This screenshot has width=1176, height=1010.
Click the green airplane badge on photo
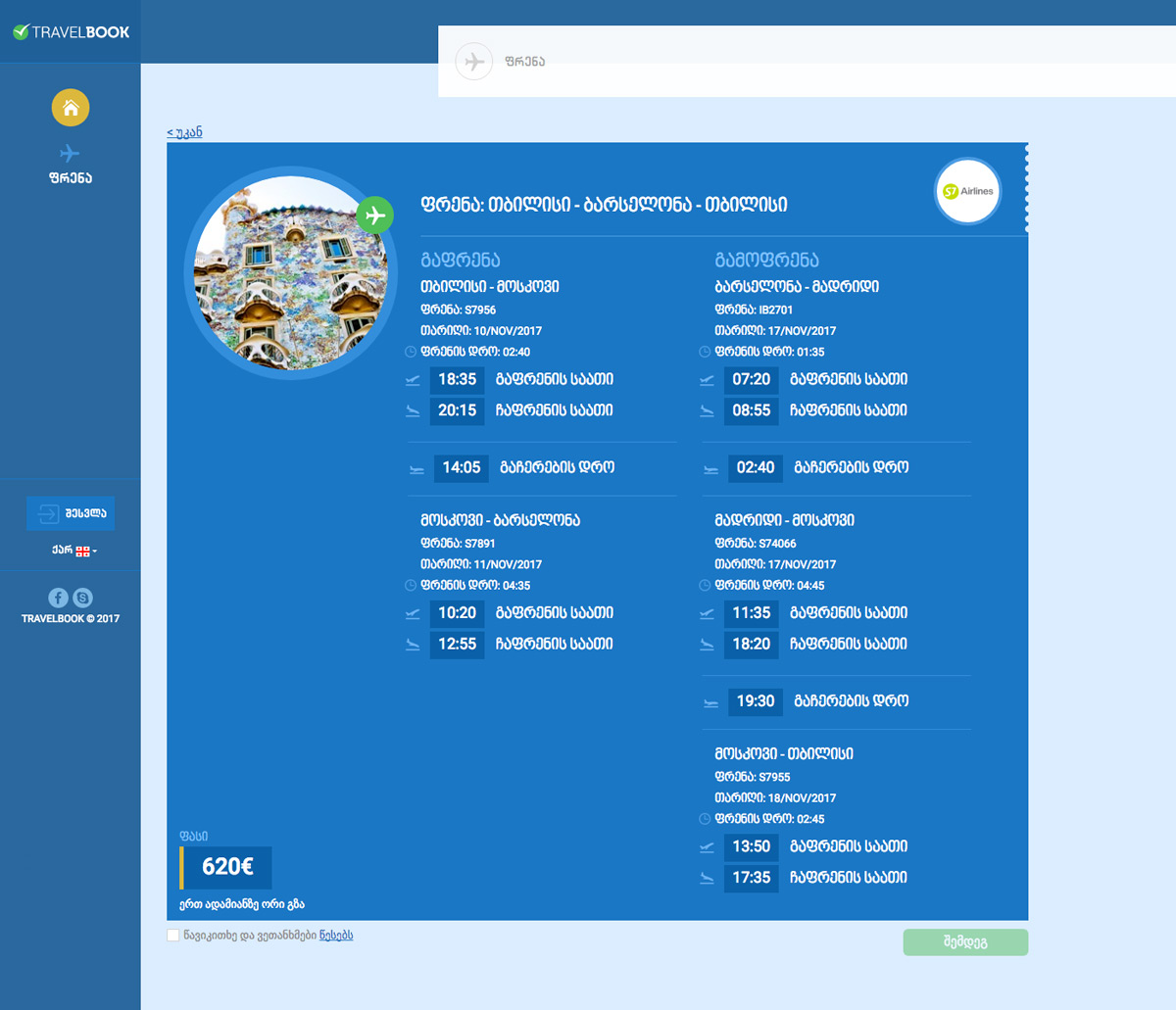374,216
